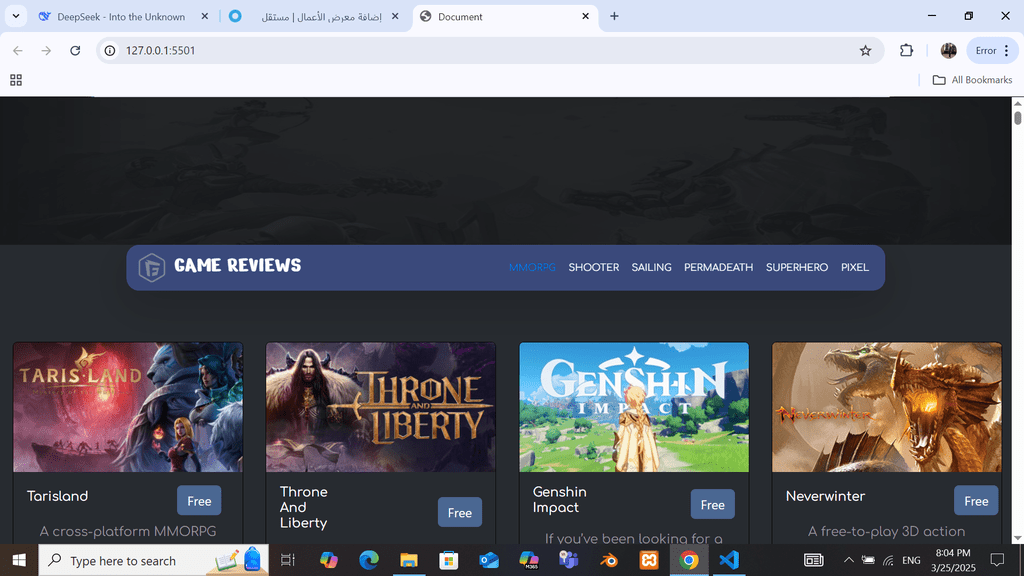Open Microsoft Store from the taskbar
Viewport: 1024px width, 576px height.
[449, 560]
